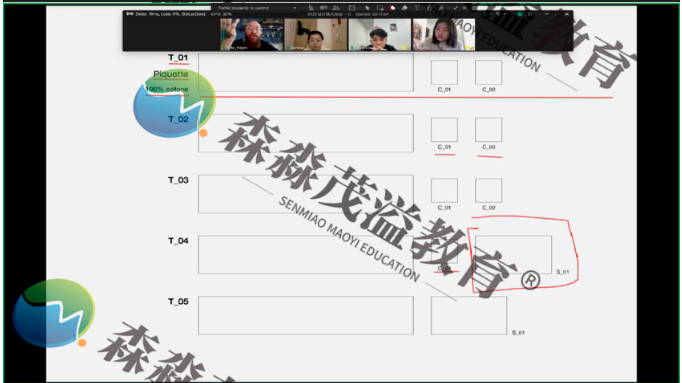Click the T_03 C_01 color box
This screenshot has width=682, height=383.
click(444, 190)
